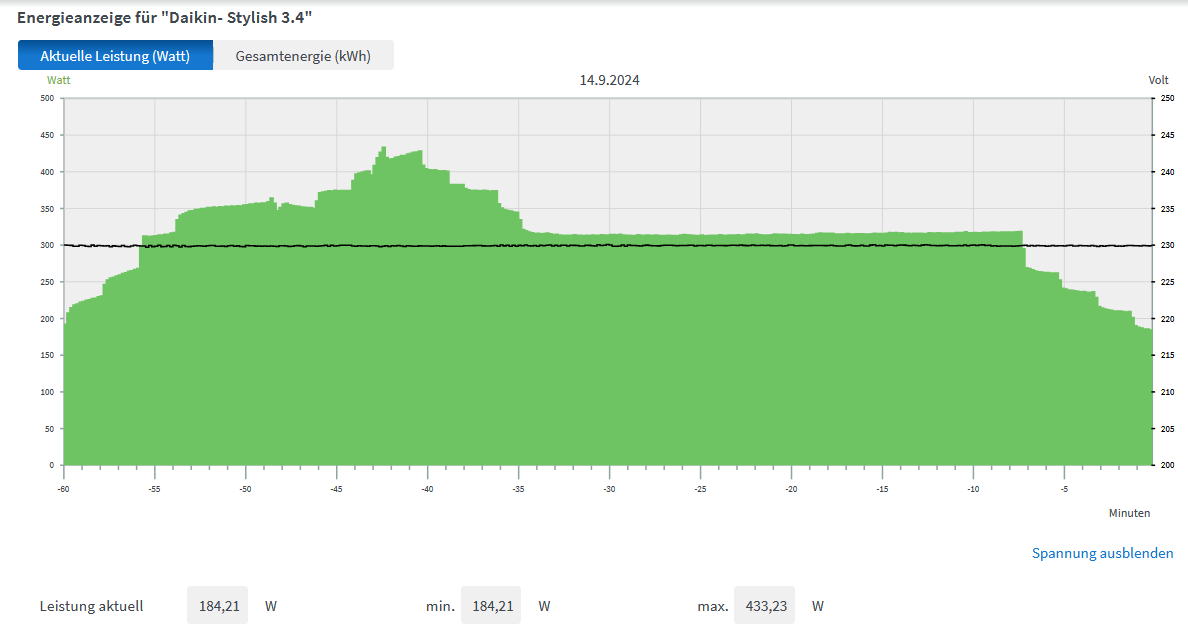This screenshot has height=625, width=1188.
Task: Click the 200 mark on the Volt axis
Action: pos(1166,466)
